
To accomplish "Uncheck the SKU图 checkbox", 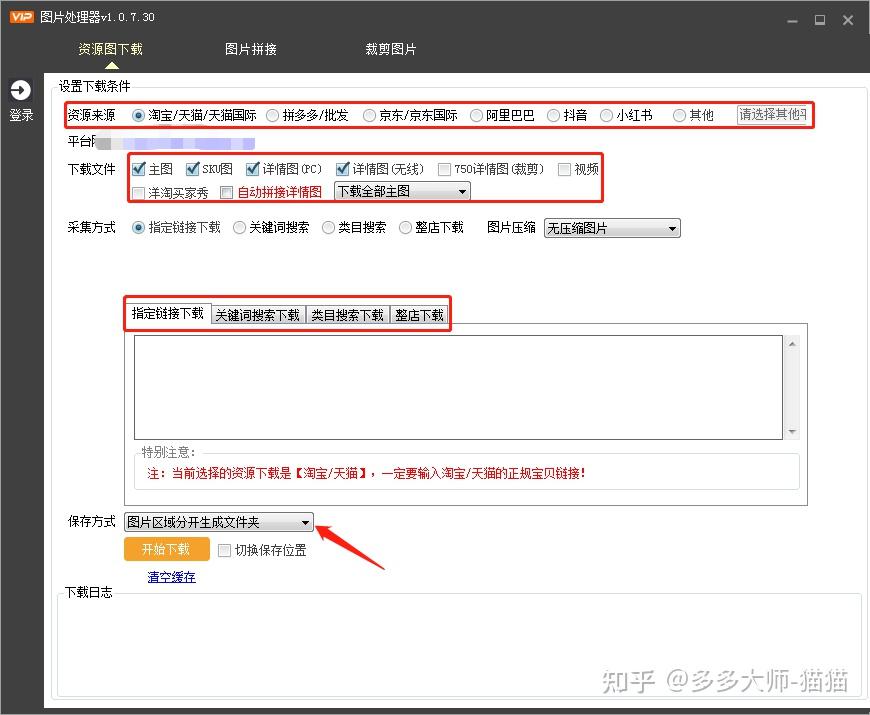I will click(194, 169).
